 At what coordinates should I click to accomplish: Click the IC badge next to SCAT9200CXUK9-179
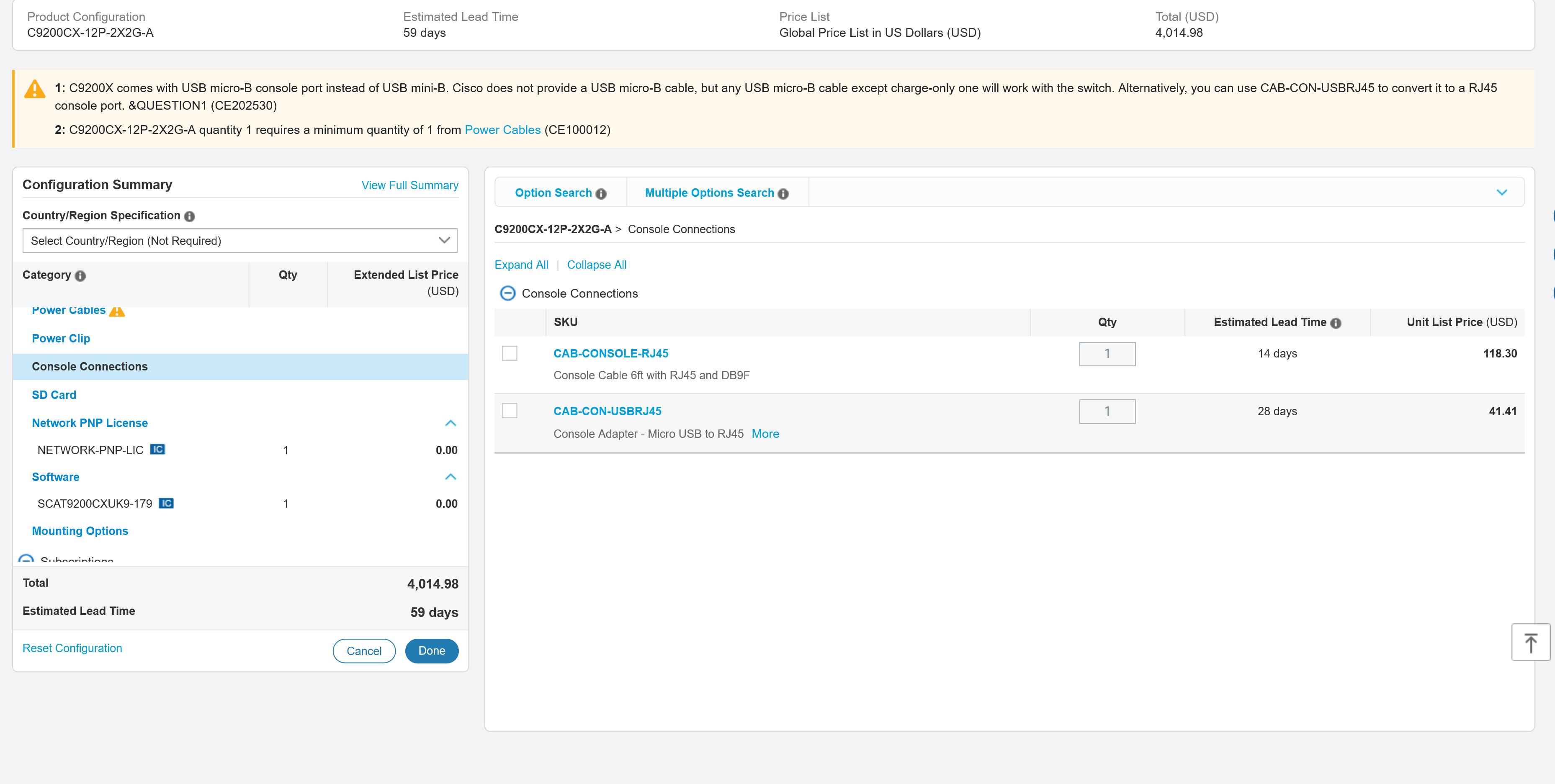tap(166, 503)
